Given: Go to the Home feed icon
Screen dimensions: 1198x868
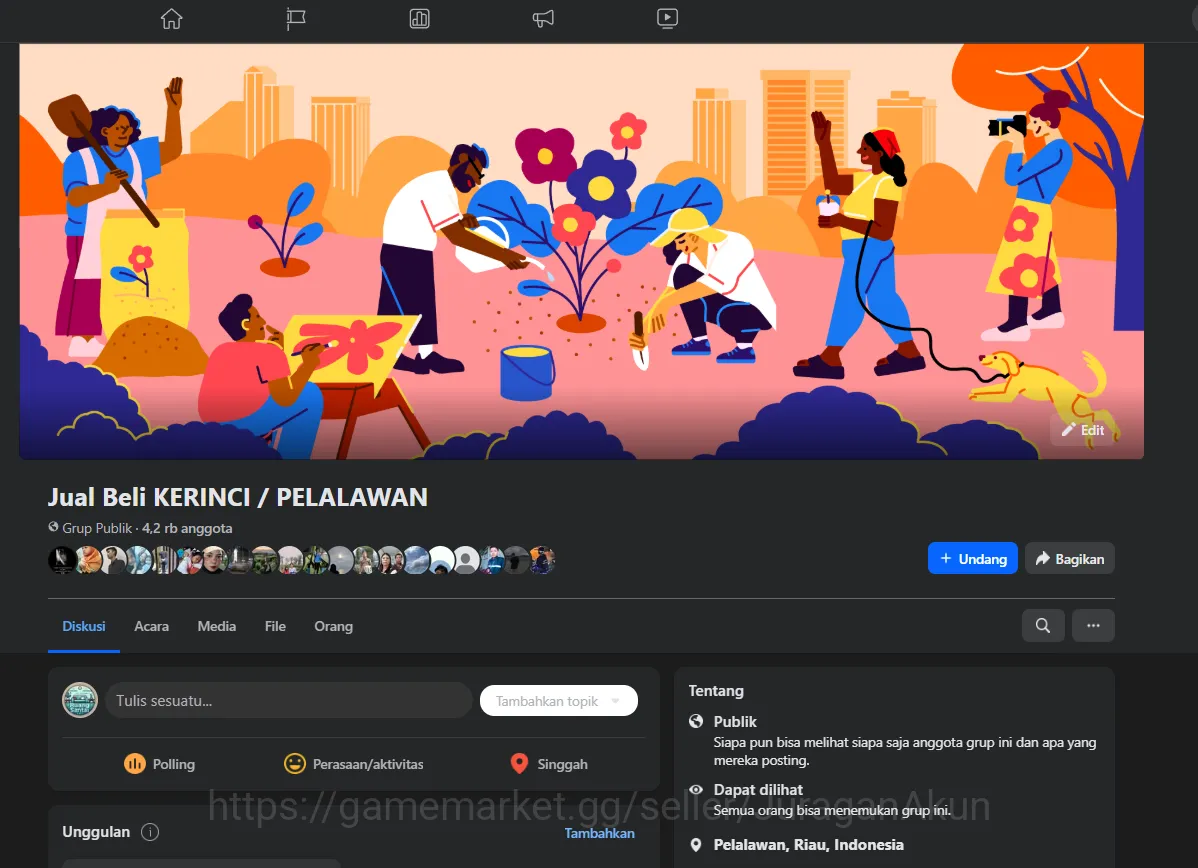Looking at the screenshot, I should [171, 18].
